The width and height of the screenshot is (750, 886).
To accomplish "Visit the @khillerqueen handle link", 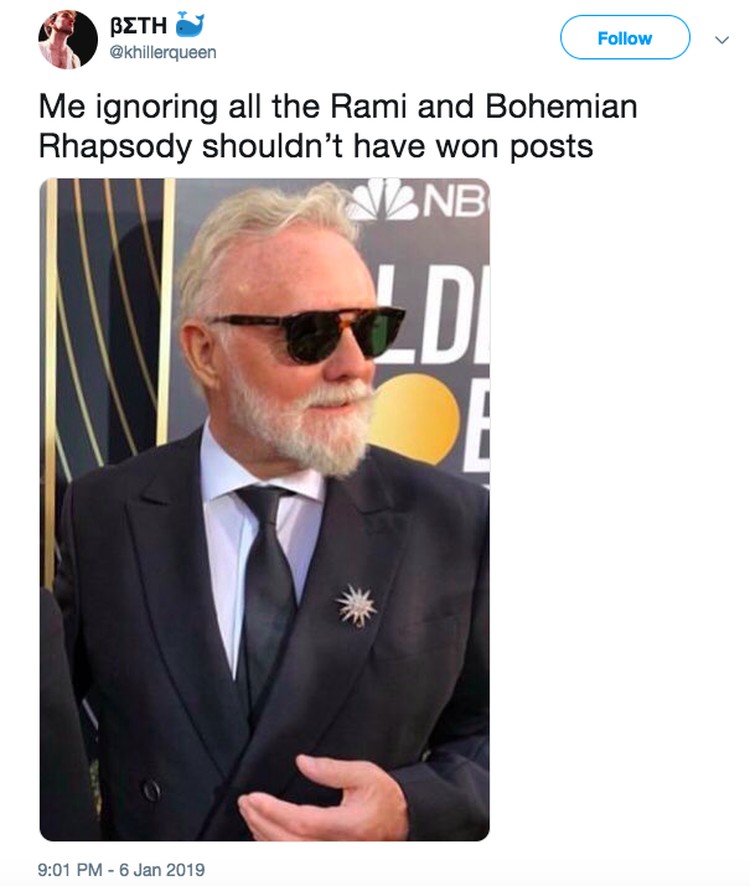I will click(x=163, y=53).
